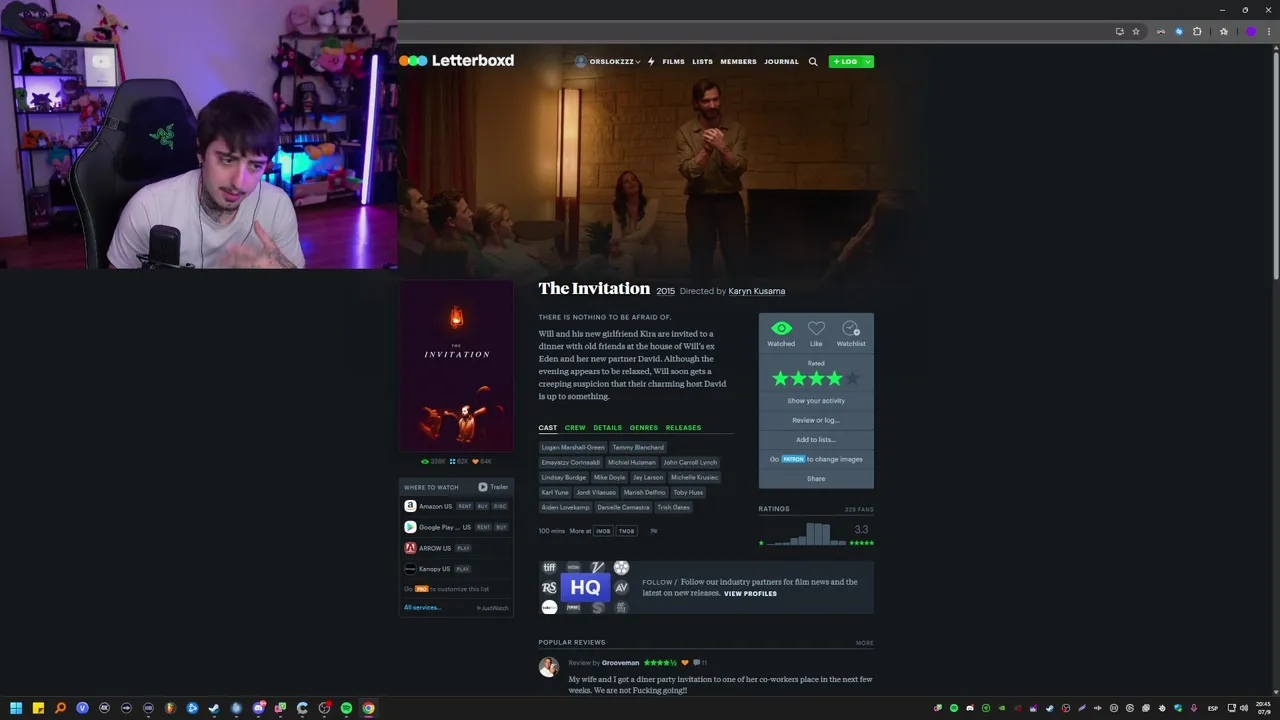
Task: Open Steam from the taskbar
Action: coord(214,708)
